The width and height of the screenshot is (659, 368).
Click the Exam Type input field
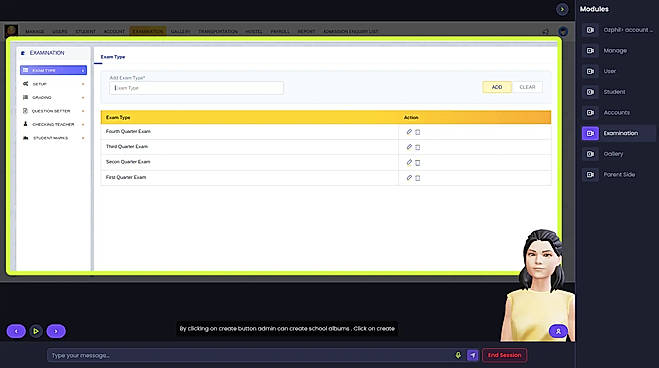196,88
